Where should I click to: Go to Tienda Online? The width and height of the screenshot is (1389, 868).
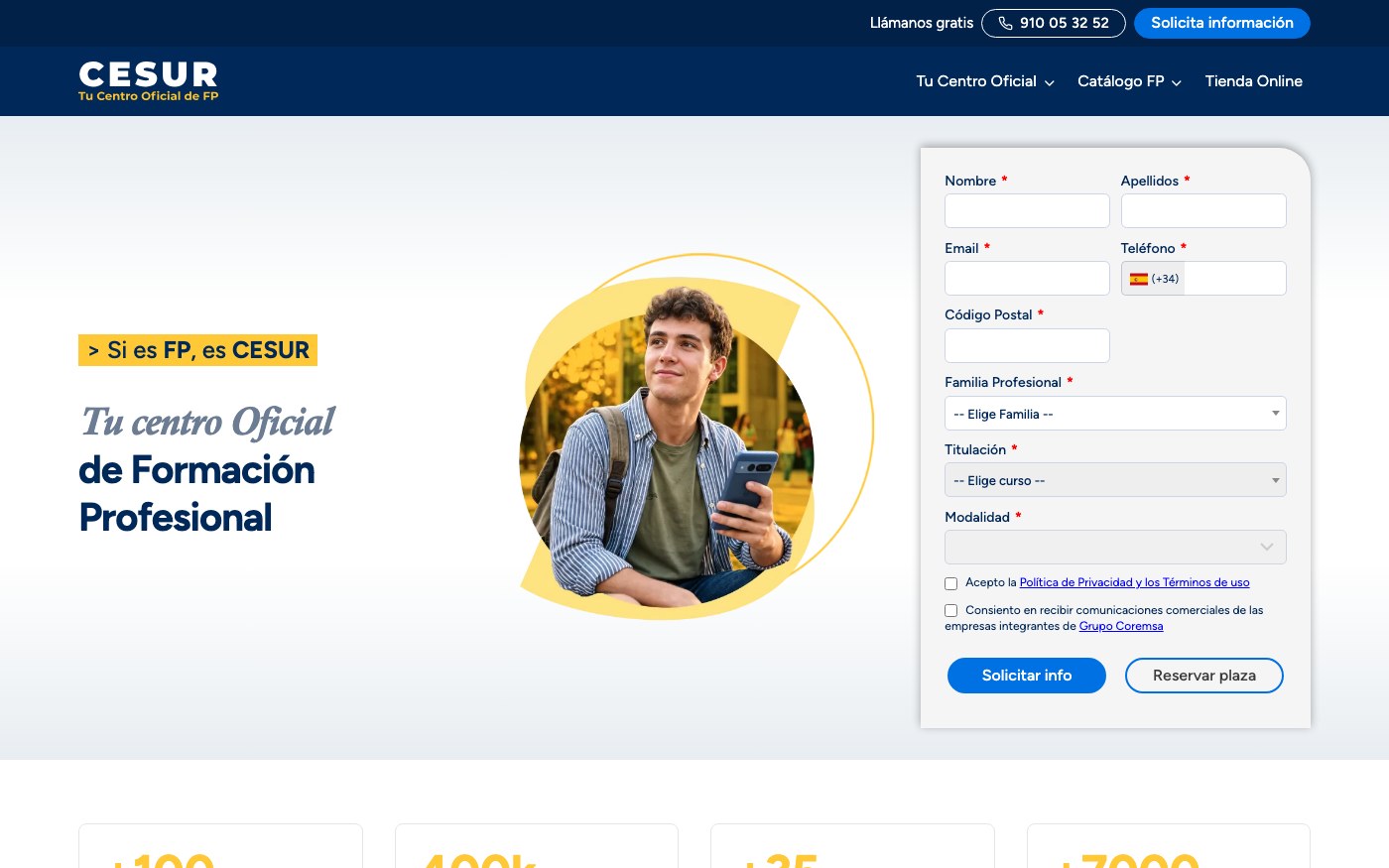point(1253,81)
